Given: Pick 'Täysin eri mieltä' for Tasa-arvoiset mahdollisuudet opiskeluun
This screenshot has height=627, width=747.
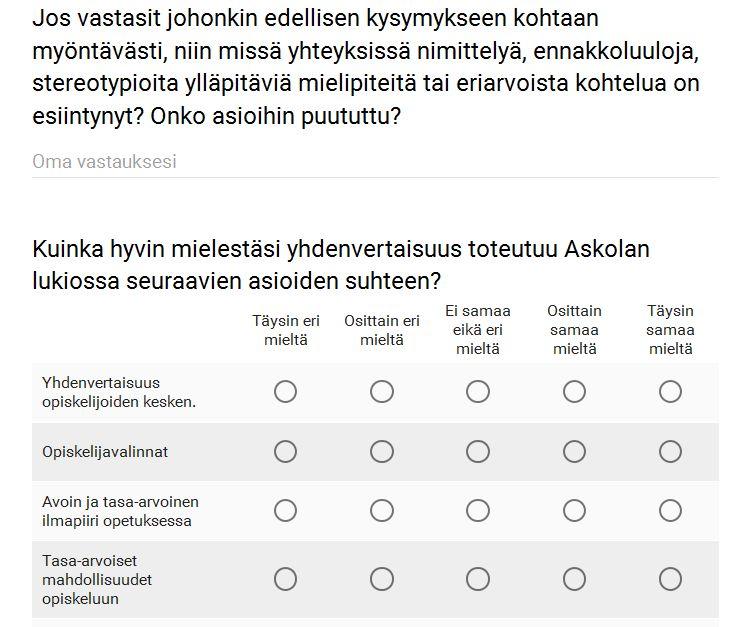Looking at the screenshot, I should click(x=285, y=579).
